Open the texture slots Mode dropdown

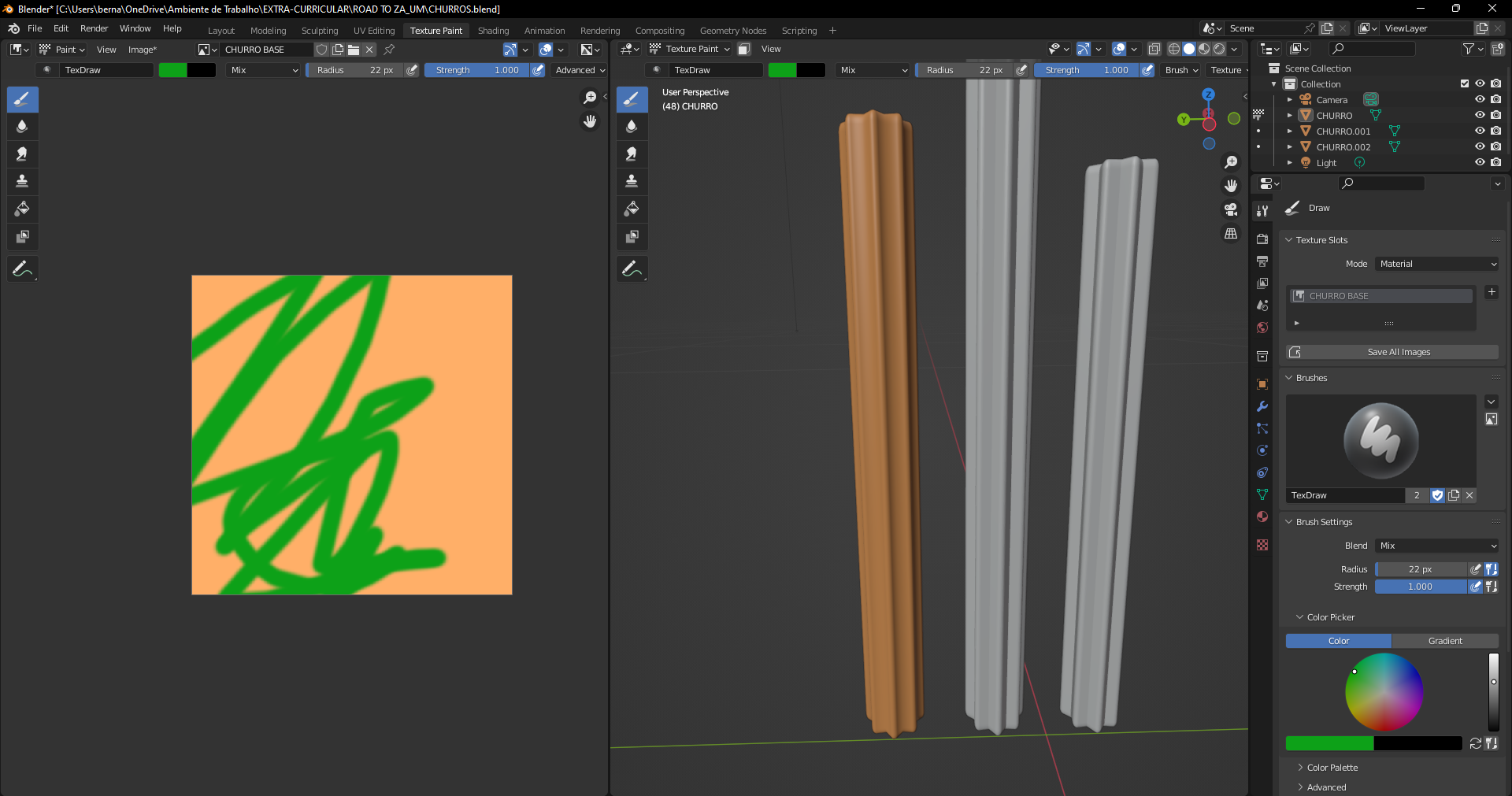(1437, 264)
